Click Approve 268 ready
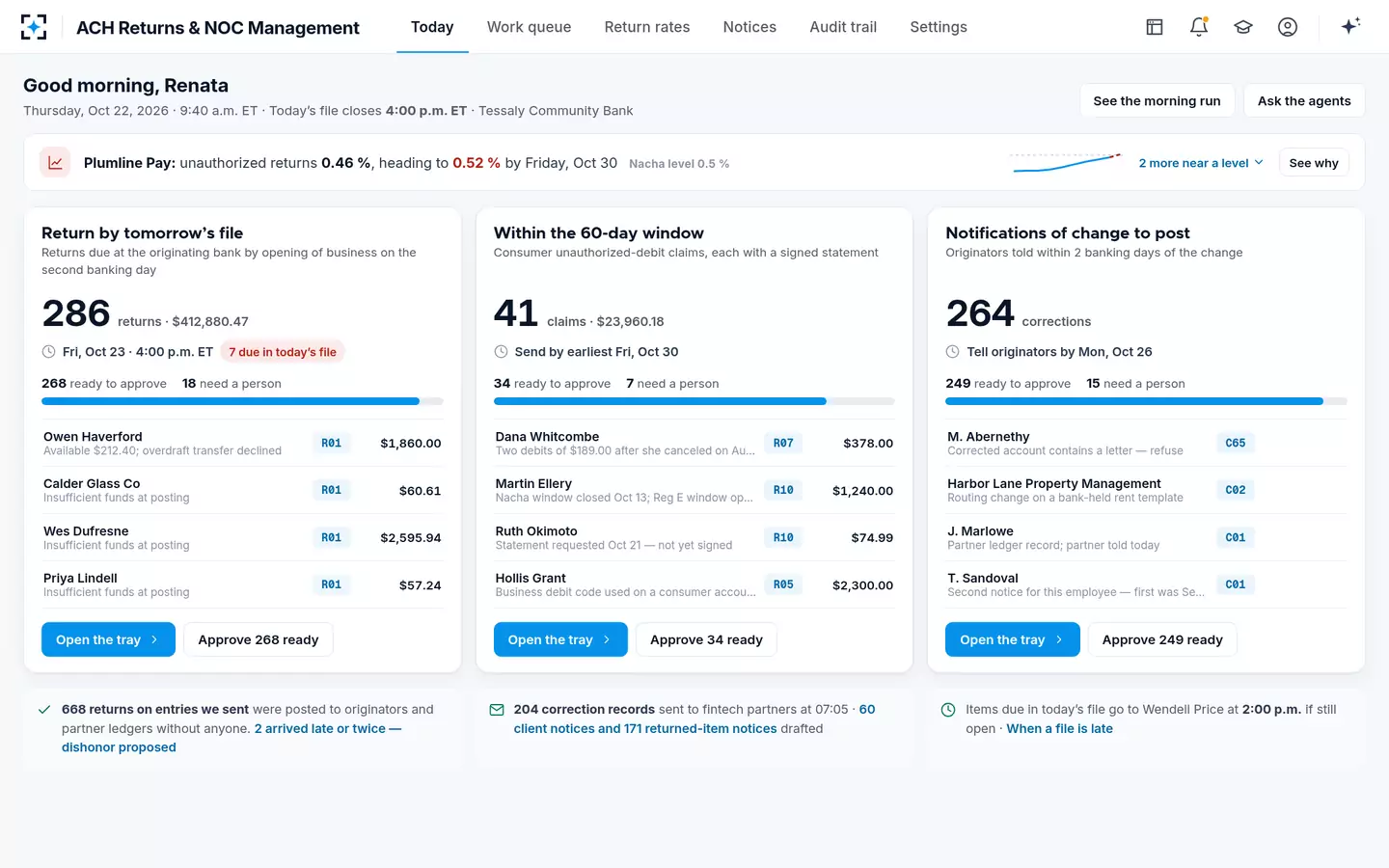The height and width of the screenshot is (868, 1389). coord(259,639)
